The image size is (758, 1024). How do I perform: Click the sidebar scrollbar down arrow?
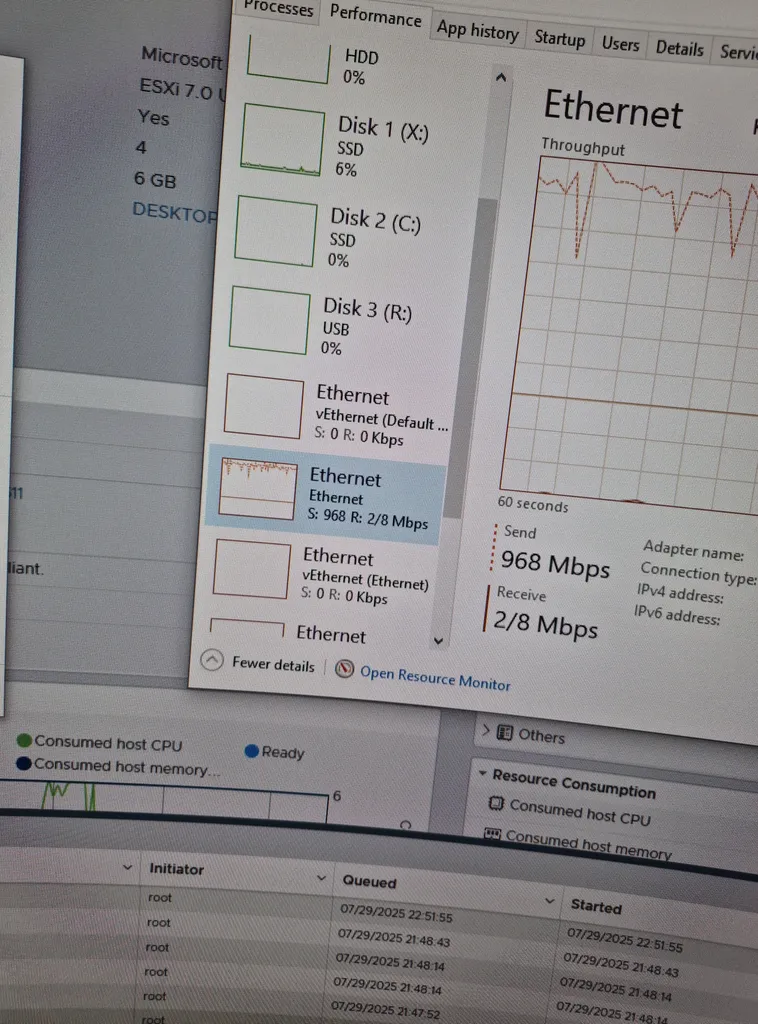(437, 640)
